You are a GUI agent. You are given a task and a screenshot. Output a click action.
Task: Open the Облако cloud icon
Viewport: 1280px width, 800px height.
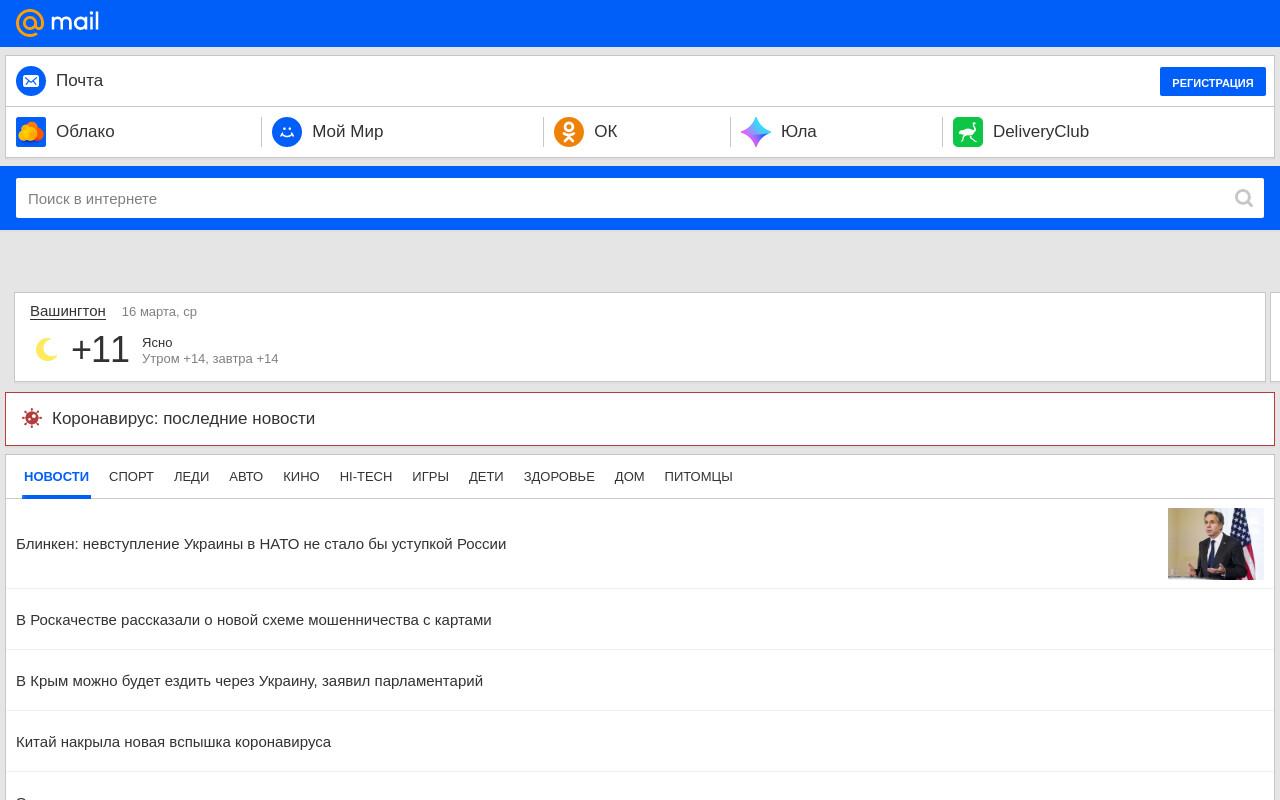pos(31,132)
